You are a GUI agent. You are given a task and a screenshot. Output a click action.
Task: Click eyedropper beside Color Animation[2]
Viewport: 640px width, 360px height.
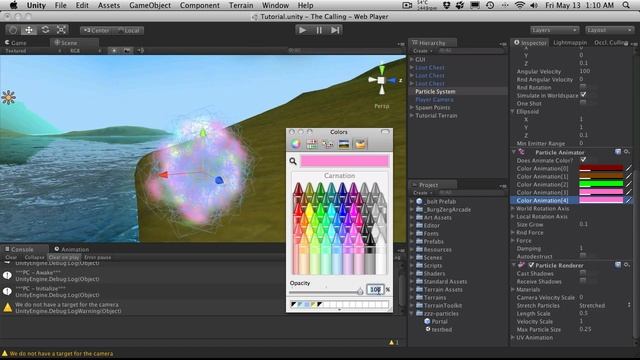[x=629, y=184]
